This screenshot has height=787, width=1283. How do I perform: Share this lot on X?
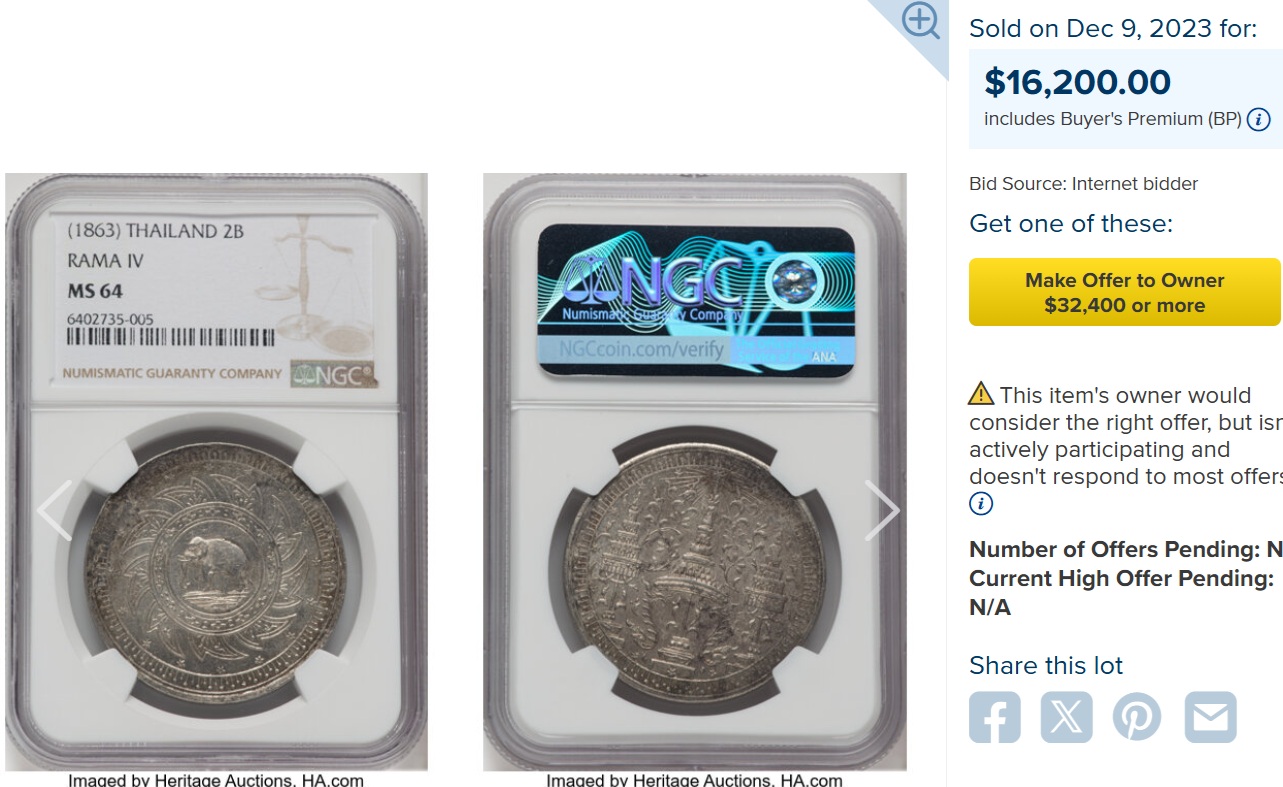pos(1067,717)
